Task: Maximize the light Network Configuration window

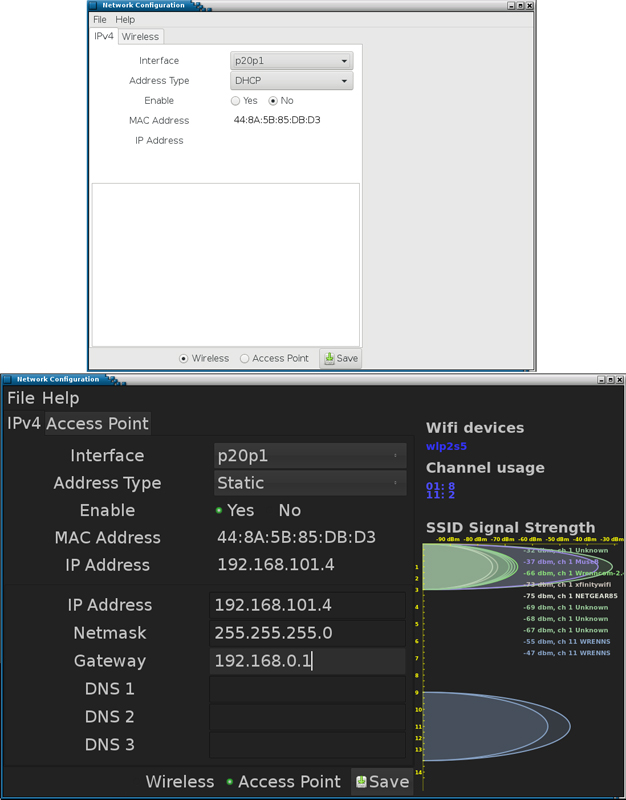Action: pos(520,6)
